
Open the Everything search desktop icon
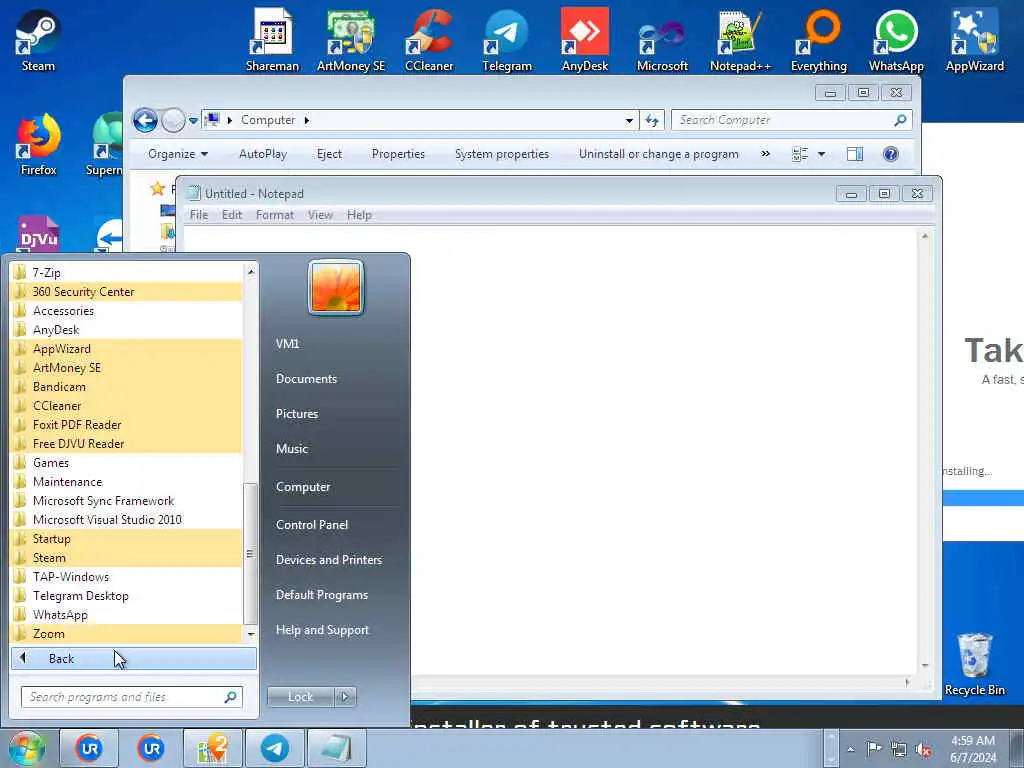(818, 39)
